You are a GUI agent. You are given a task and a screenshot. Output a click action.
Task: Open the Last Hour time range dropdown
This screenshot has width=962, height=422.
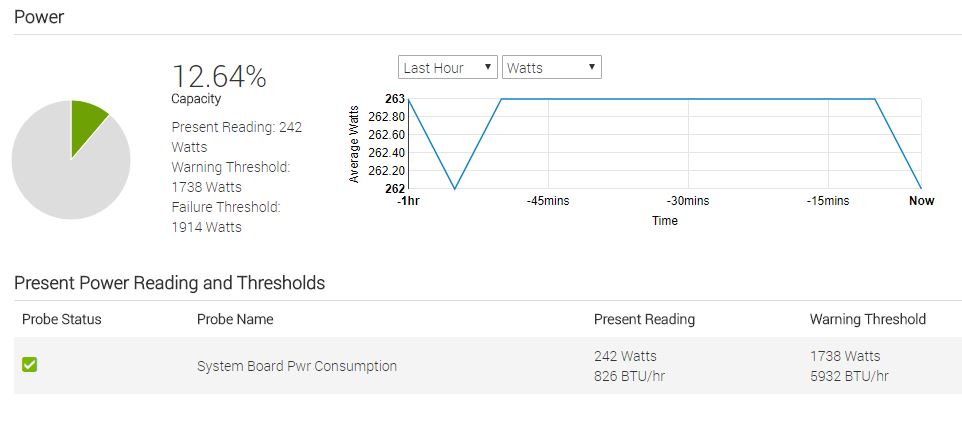[x=447, y=68]
